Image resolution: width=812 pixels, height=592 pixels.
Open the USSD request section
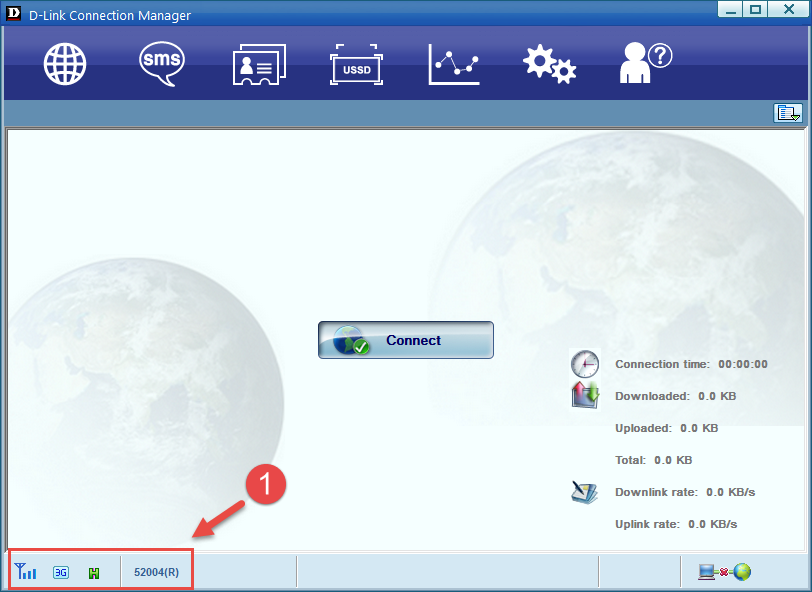click(356, 65)
